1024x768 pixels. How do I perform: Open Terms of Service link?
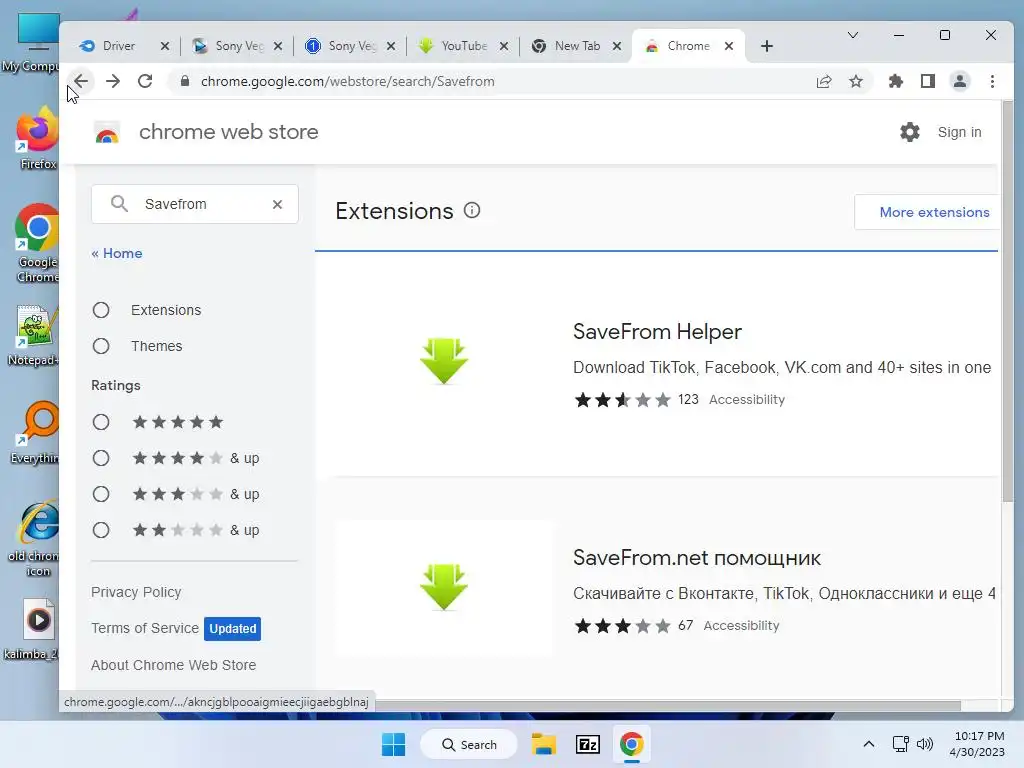pyautogui.click(x=145, y=628)
